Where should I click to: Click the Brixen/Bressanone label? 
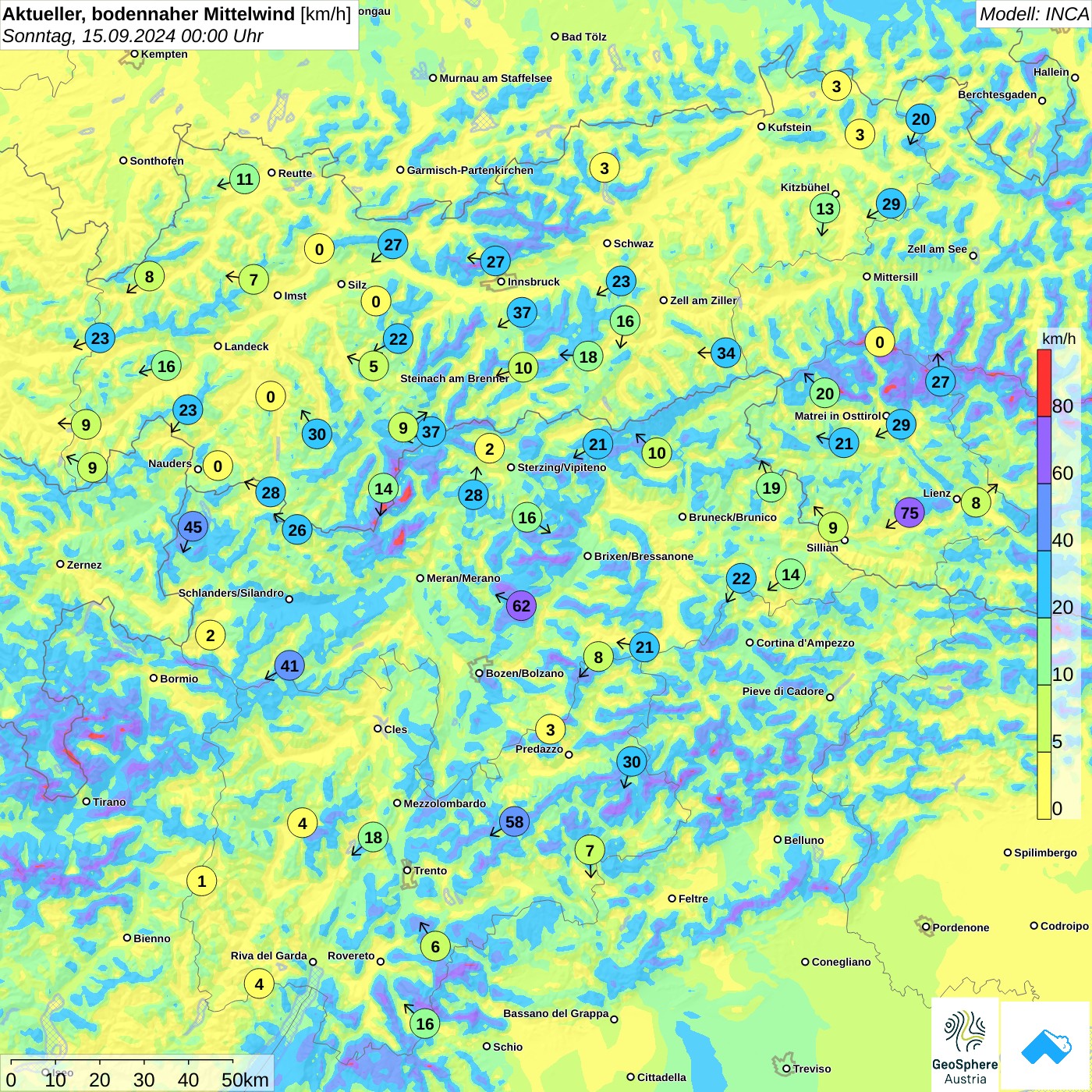[x=643, y=556]
